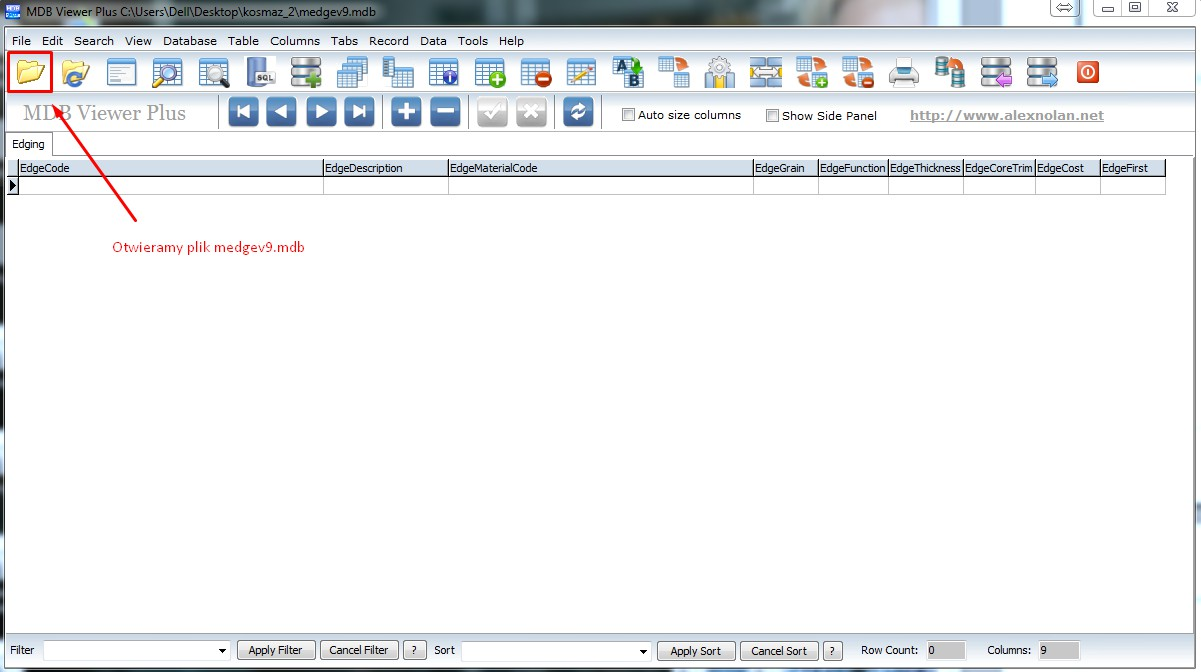The width and height of the screenshot is (1201, 672).
Task: Click the EdgeCode column header
Action: (170, 168)
